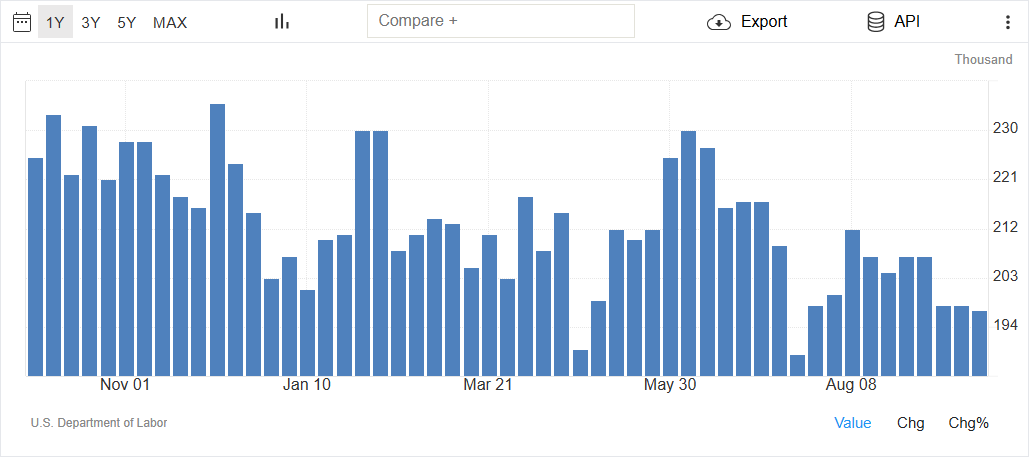This screenshot has width=1029, height=457.
Task: Click the database API icon
Action: click(x=875, y=22)
